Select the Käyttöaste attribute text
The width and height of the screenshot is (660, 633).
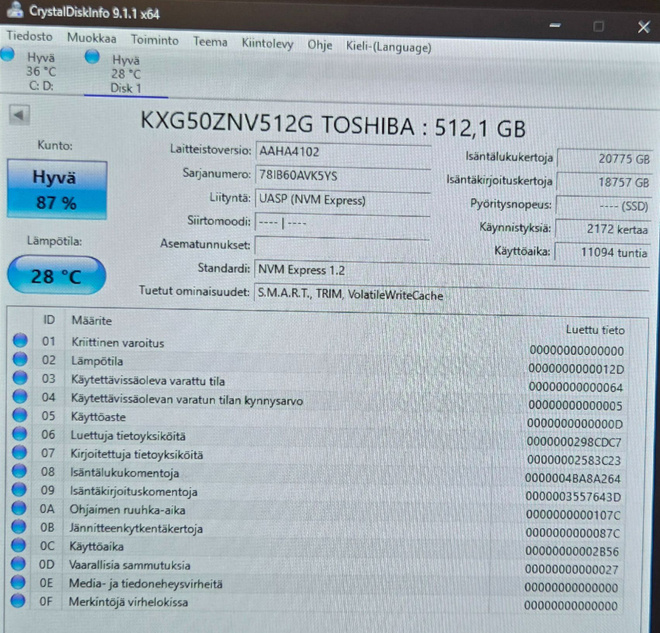98,417
